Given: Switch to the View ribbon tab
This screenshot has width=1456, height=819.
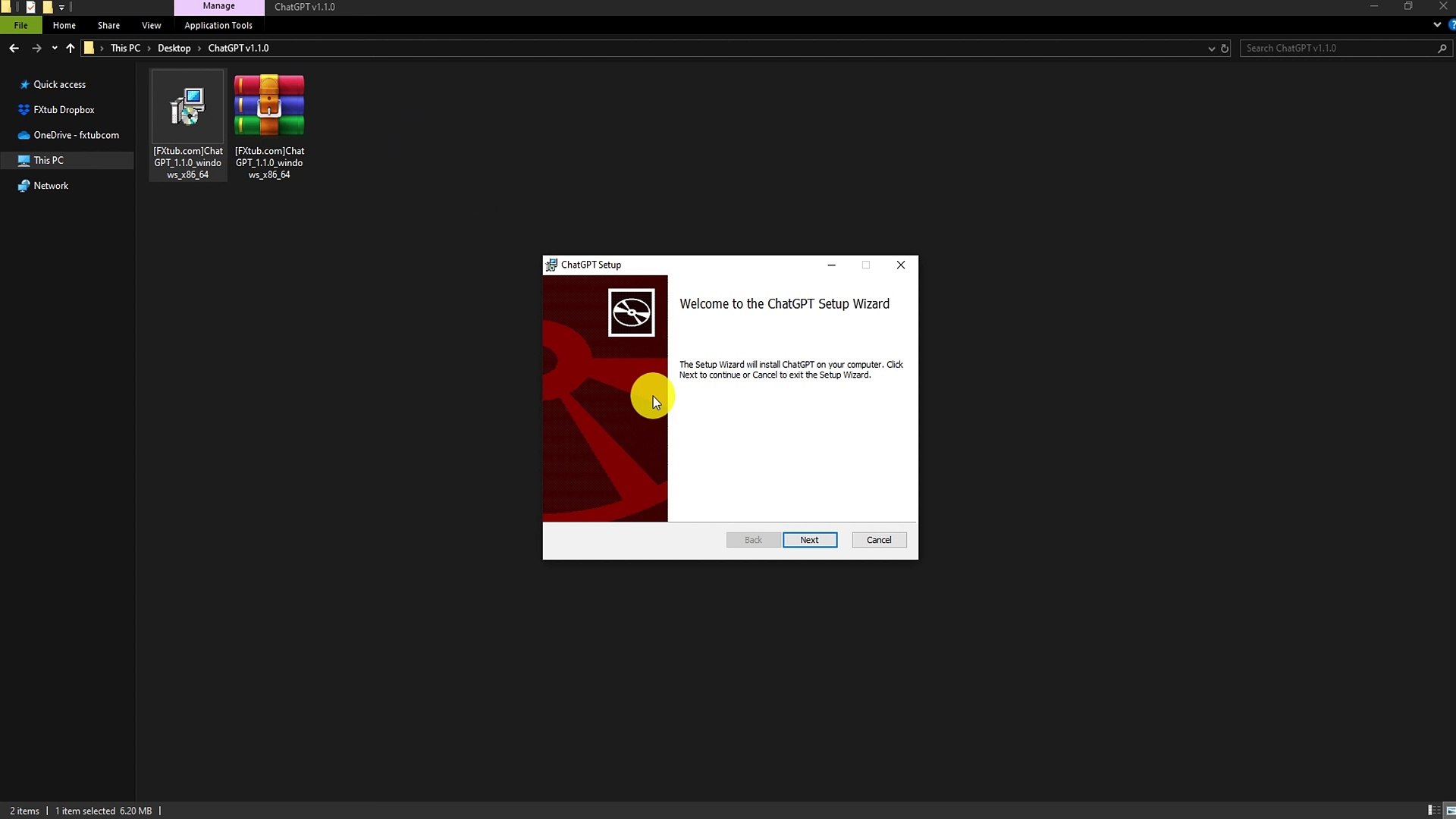Looking at the screenshot, I should 151,25.
